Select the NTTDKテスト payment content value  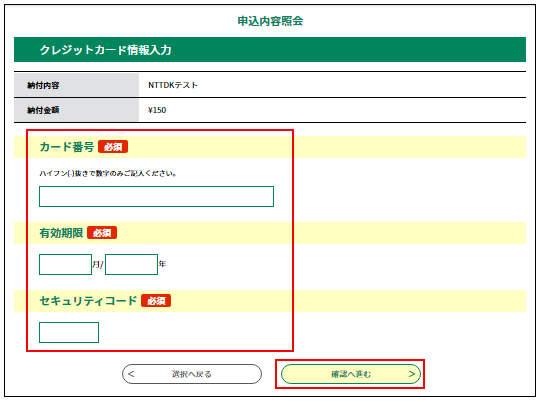tap(173, 85)
